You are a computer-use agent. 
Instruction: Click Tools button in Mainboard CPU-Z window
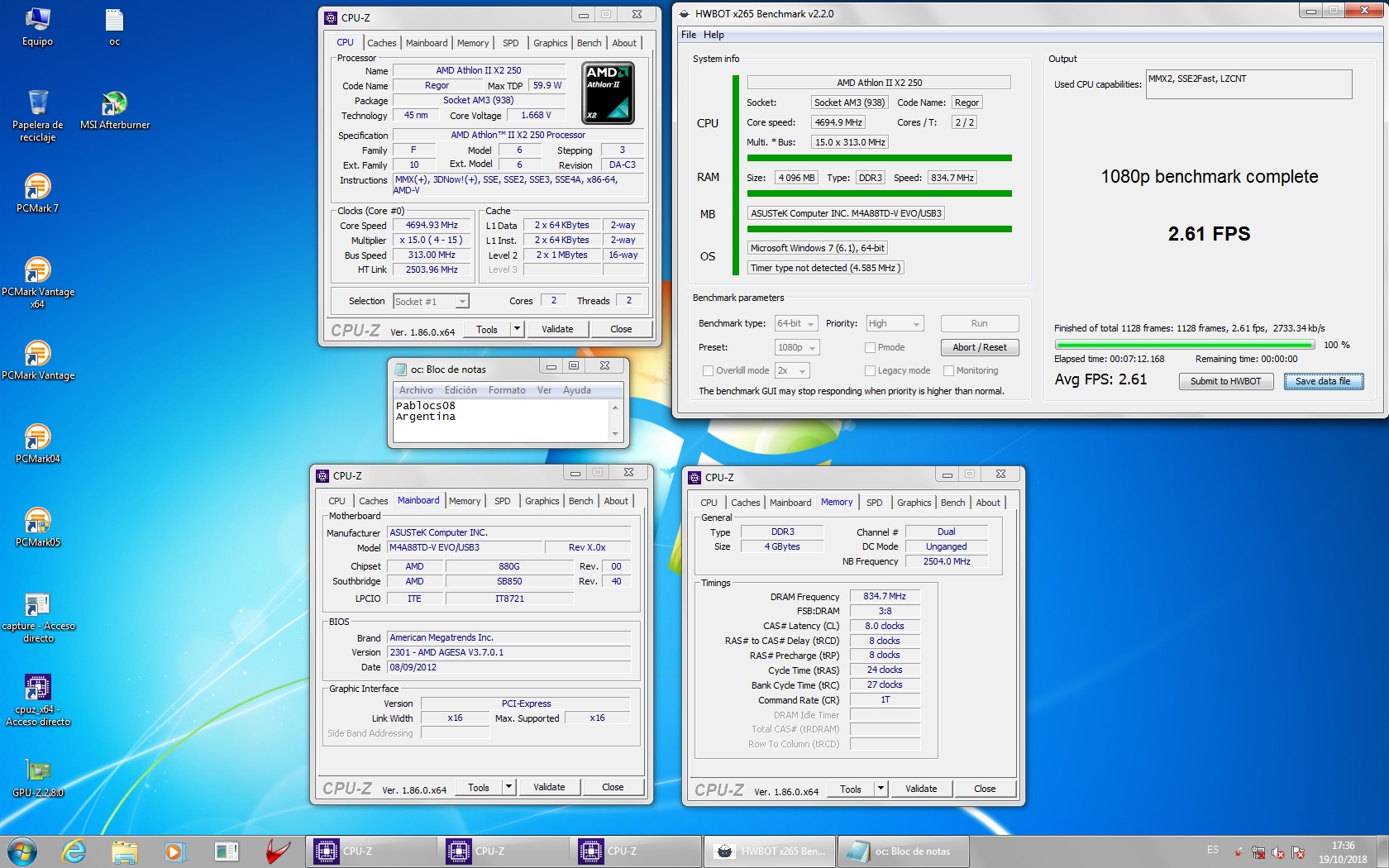pyautogui.click(x=478, y=787)
